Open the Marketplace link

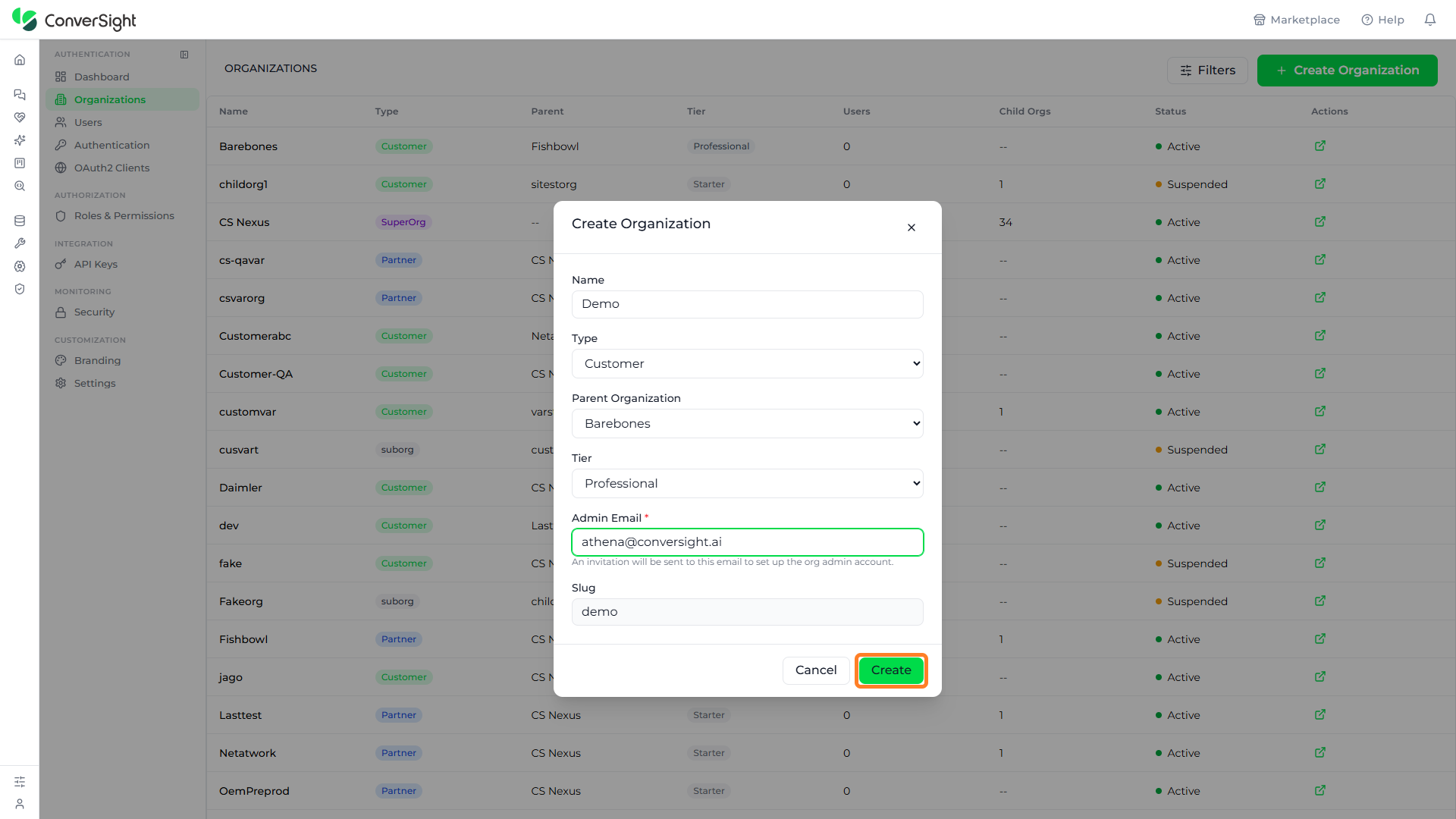(1297, 20)
